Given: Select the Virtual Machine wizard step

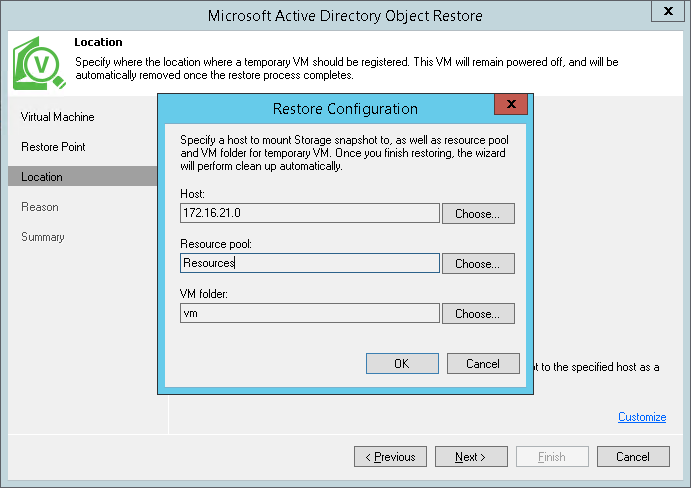Looking at the screenshot, I should coord(58,117).
